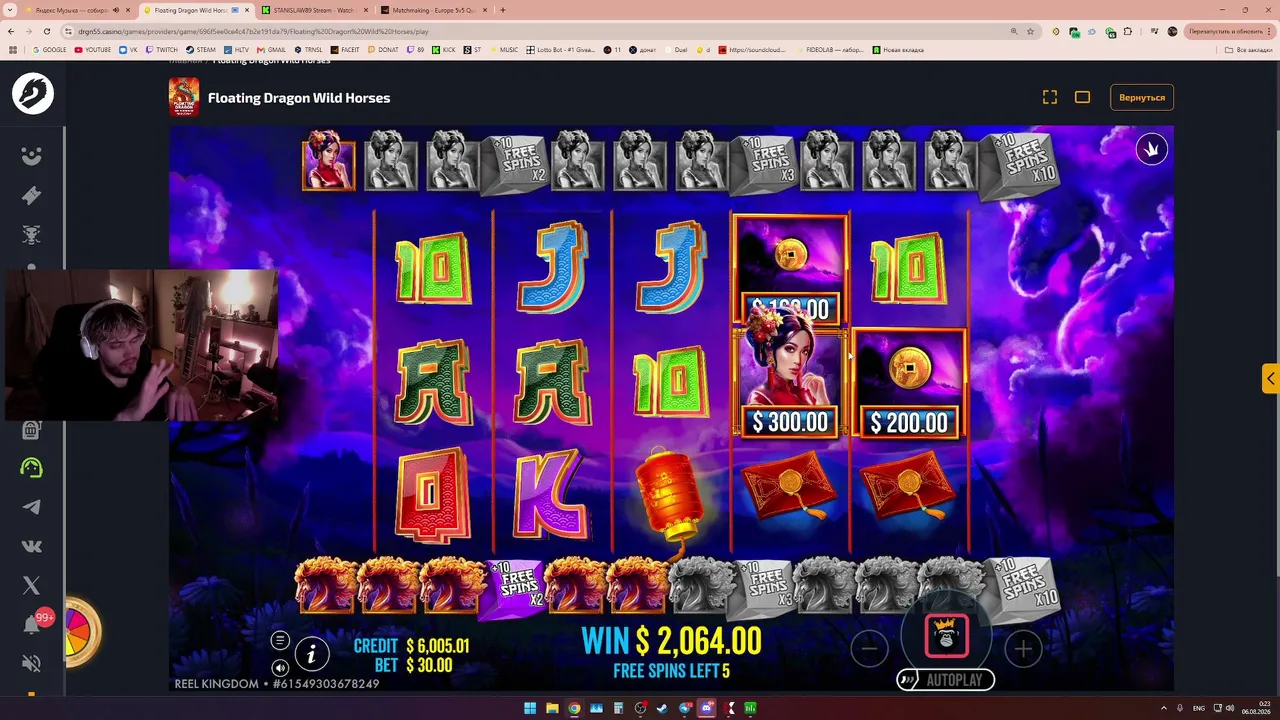Open green headset support icon

coord(32,468)
